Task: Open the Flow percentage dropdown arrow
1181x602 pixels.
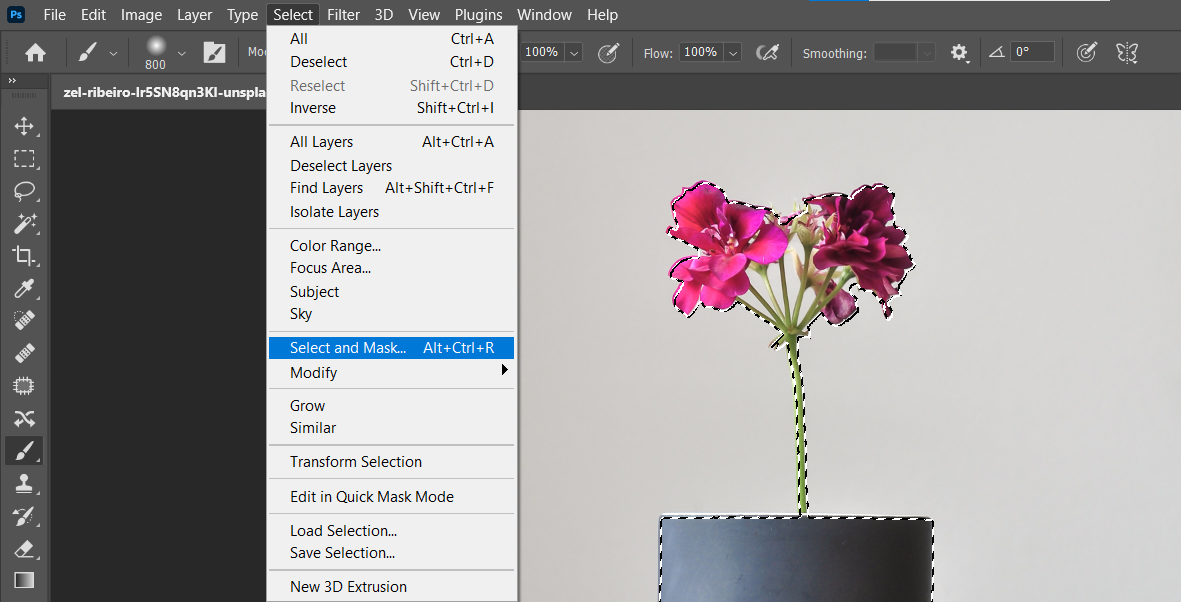Action: point(733,53)
